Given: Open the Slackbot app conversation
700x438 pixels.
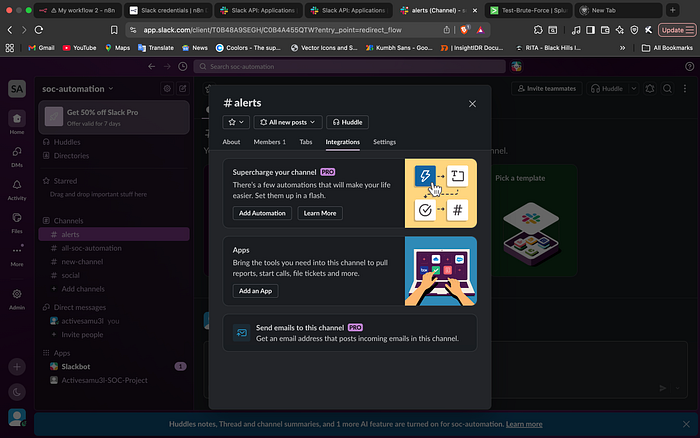Looking at the screenshot, I should 114,367.
